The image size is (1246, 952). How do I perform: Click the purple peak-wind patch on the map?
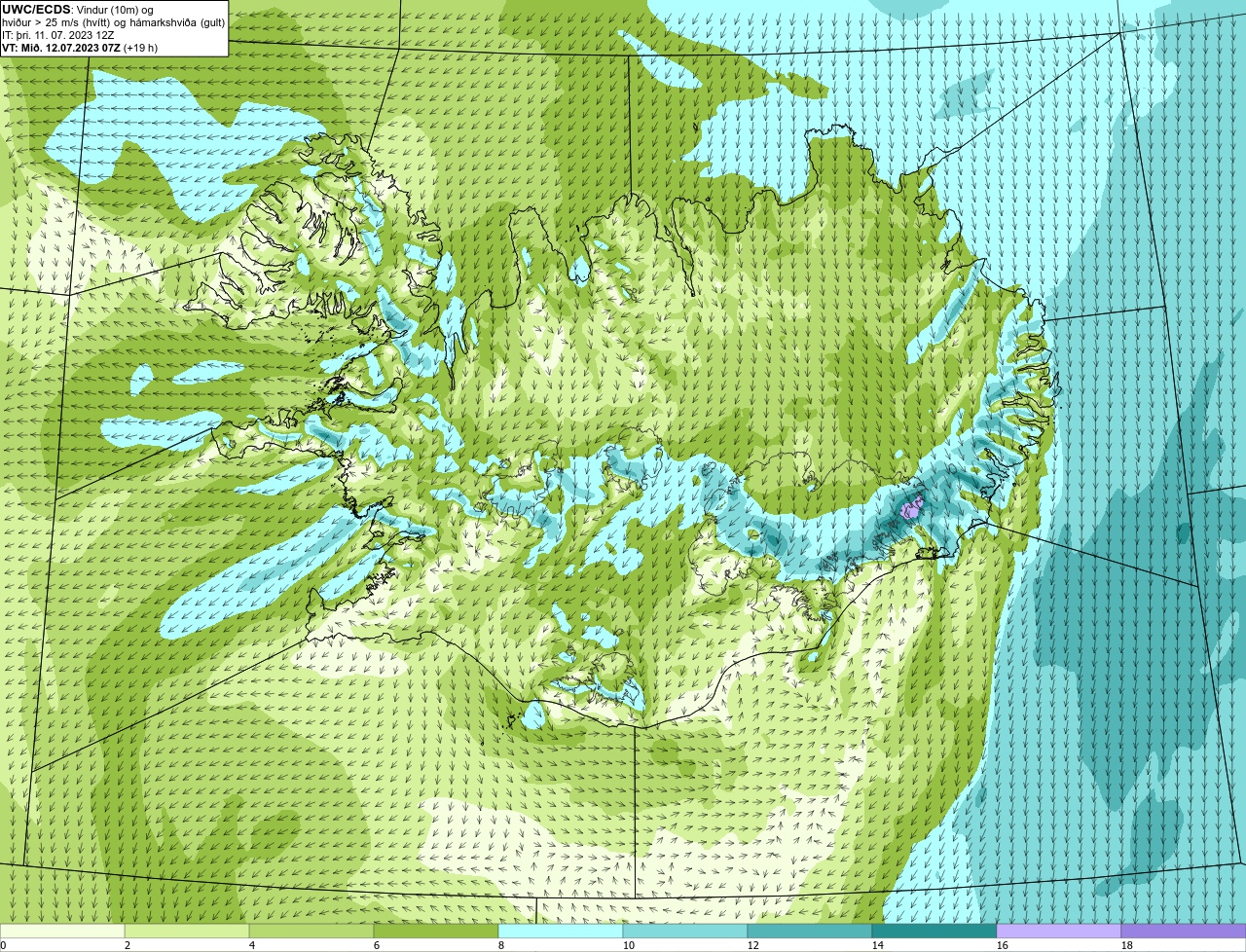point(912,508)
